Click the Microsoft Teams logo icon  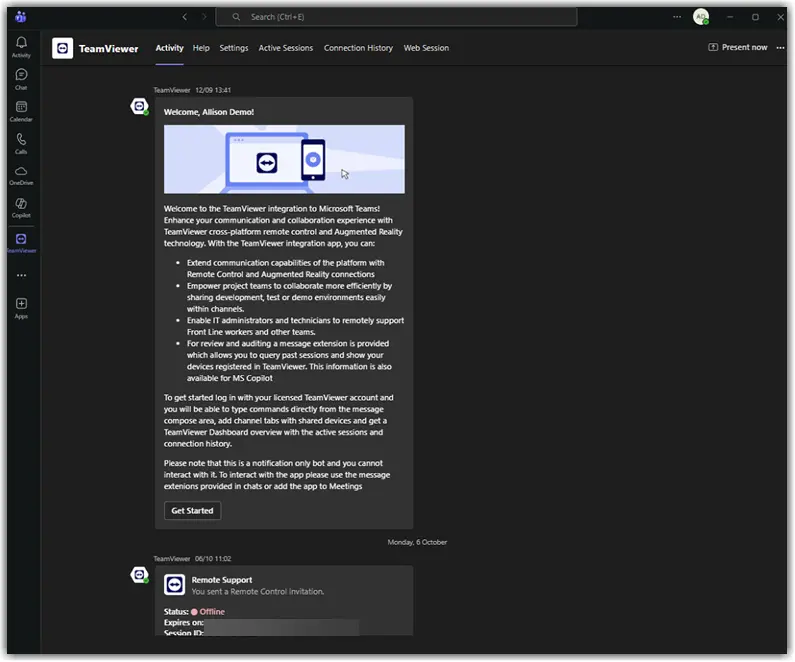21,17
